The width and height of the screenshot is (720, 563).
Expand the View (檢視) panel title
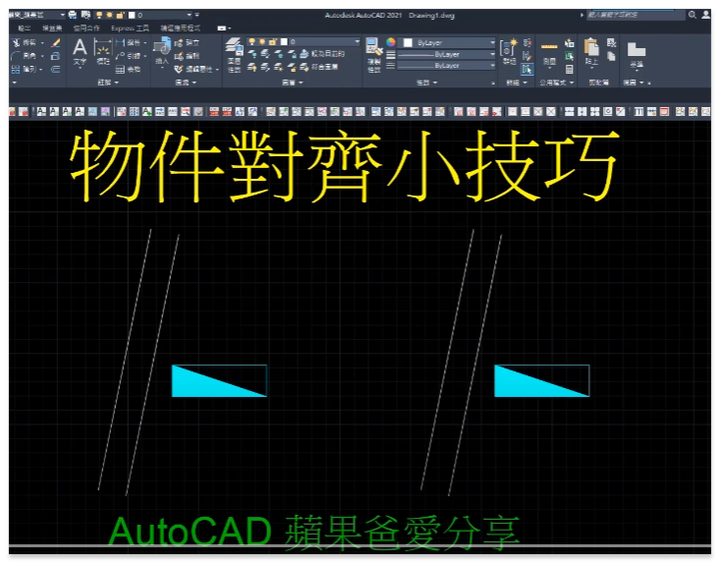click(633, 83)
